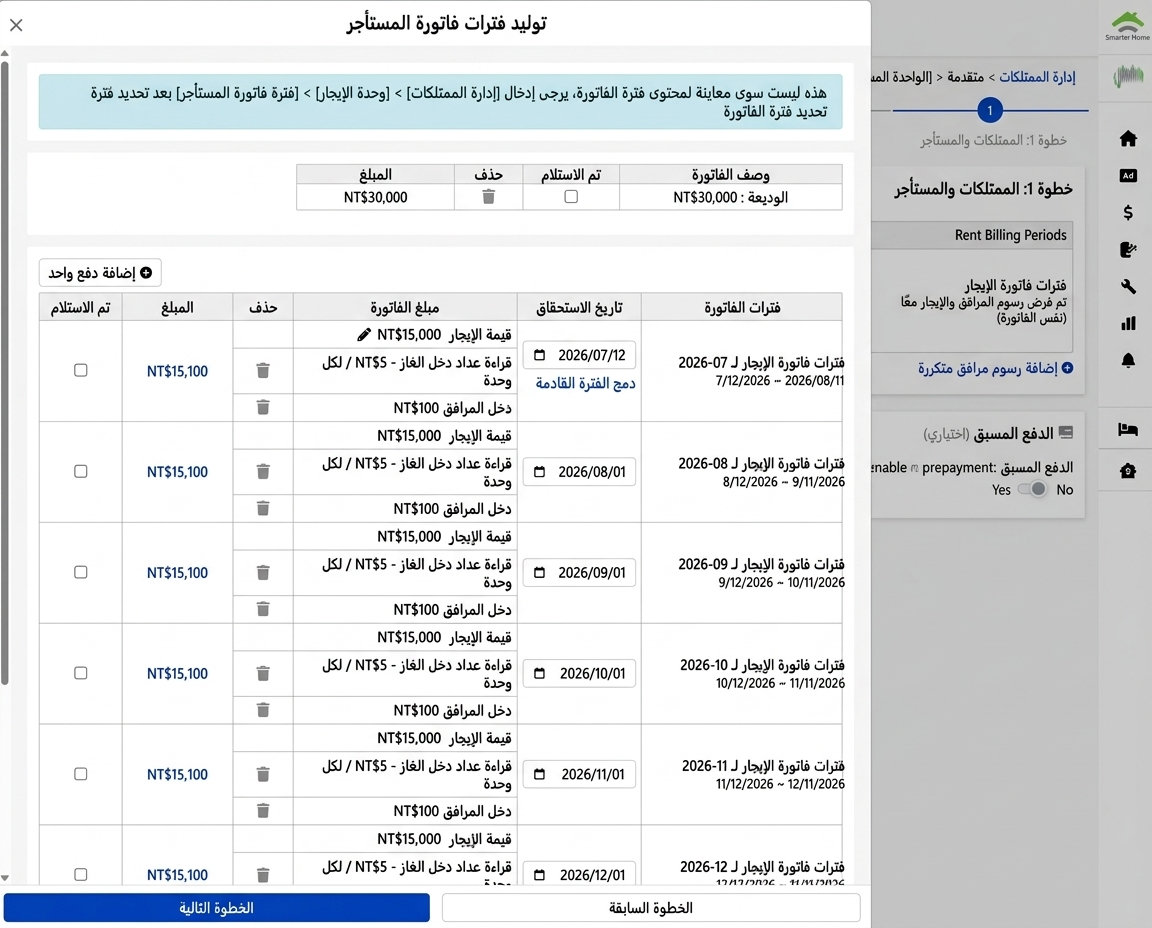
Task: Click total amount NT$15,100 for 2026-10 period
Action: click(x=177, y=673)
